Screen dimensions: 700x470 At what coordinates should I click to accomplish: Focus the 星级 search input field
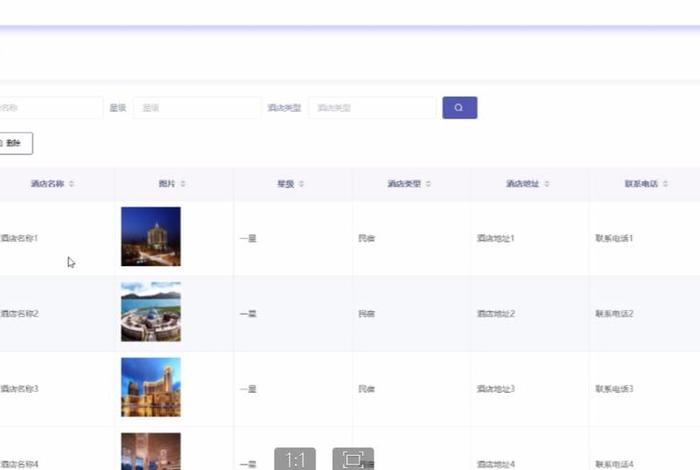[x=197, y=108]
